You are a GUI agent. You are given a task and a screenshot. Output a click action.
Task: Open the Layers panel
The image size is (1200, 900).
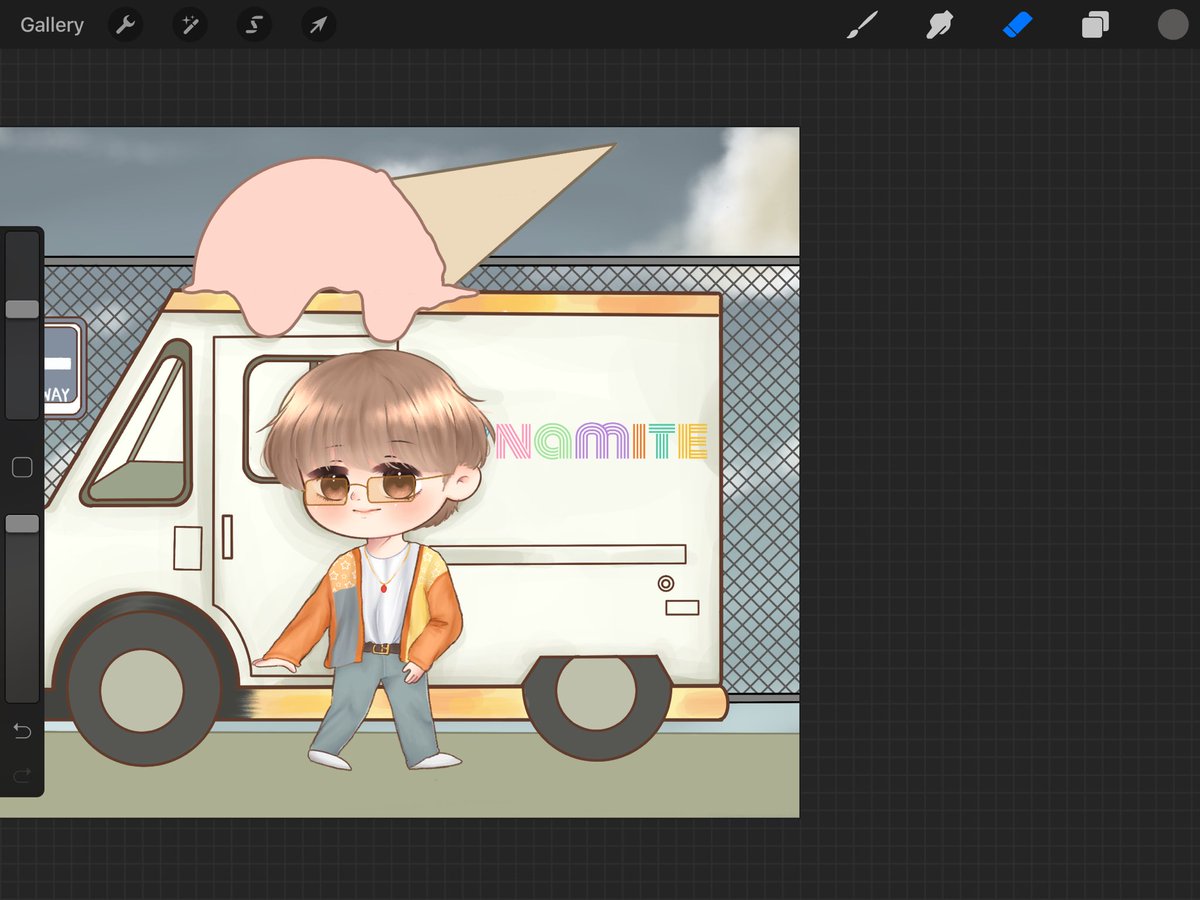tap(1095, 25)
